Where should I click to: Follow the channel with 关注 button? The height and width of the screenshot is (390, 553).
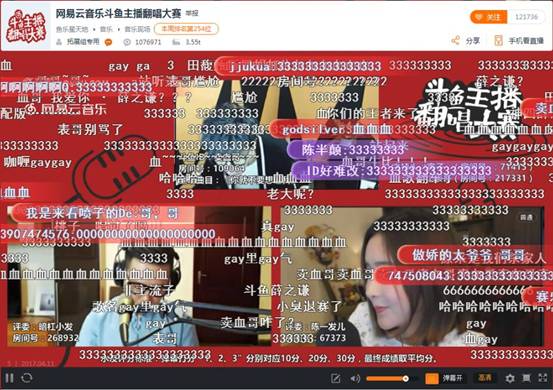pyautogui.click(x=488, y=17)
